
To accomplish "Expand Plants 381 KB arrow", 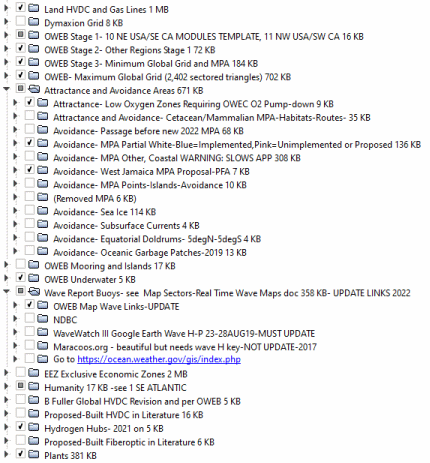I will [x=6, y=454].
